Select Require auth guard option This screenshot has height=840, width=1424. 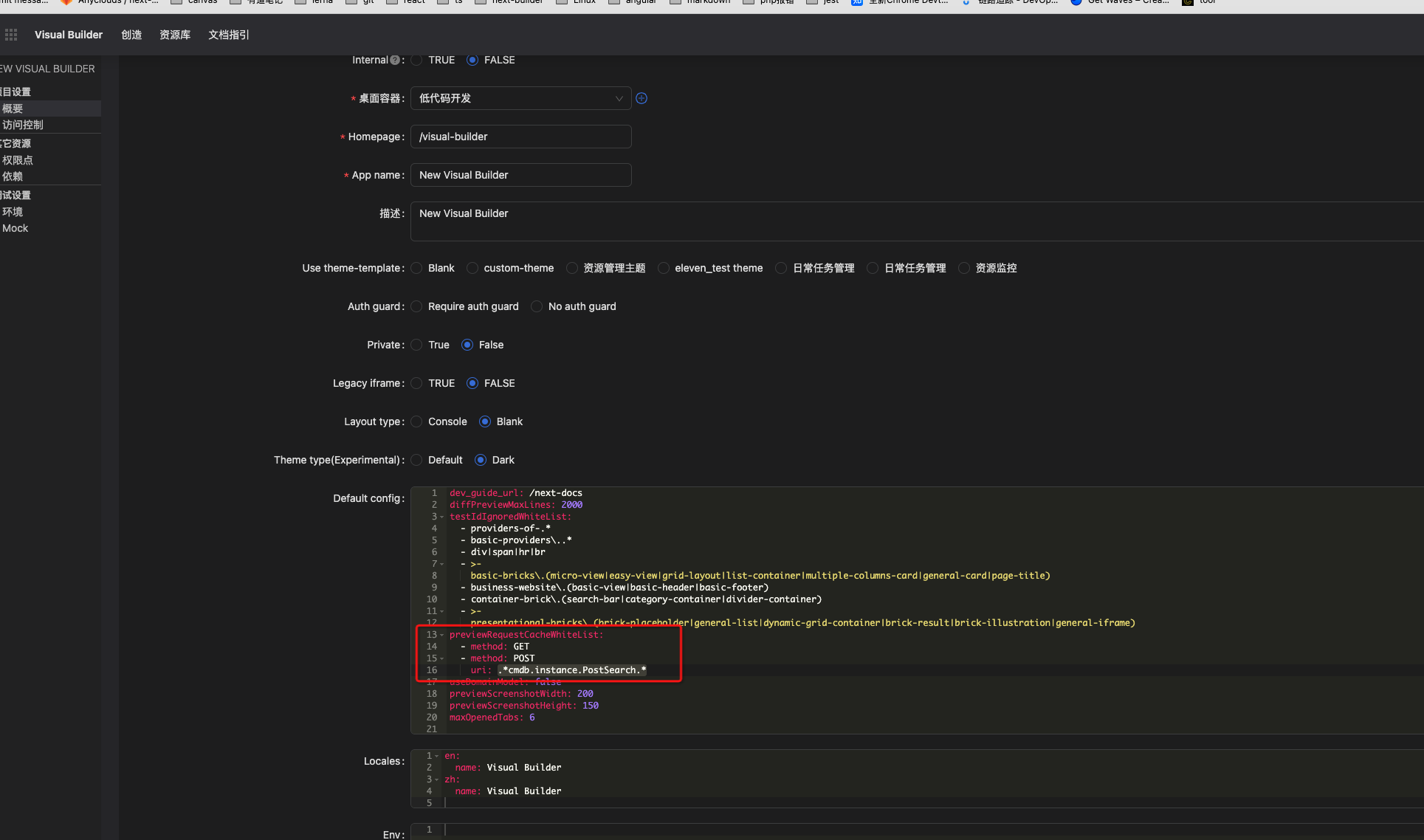pos(417,306)
